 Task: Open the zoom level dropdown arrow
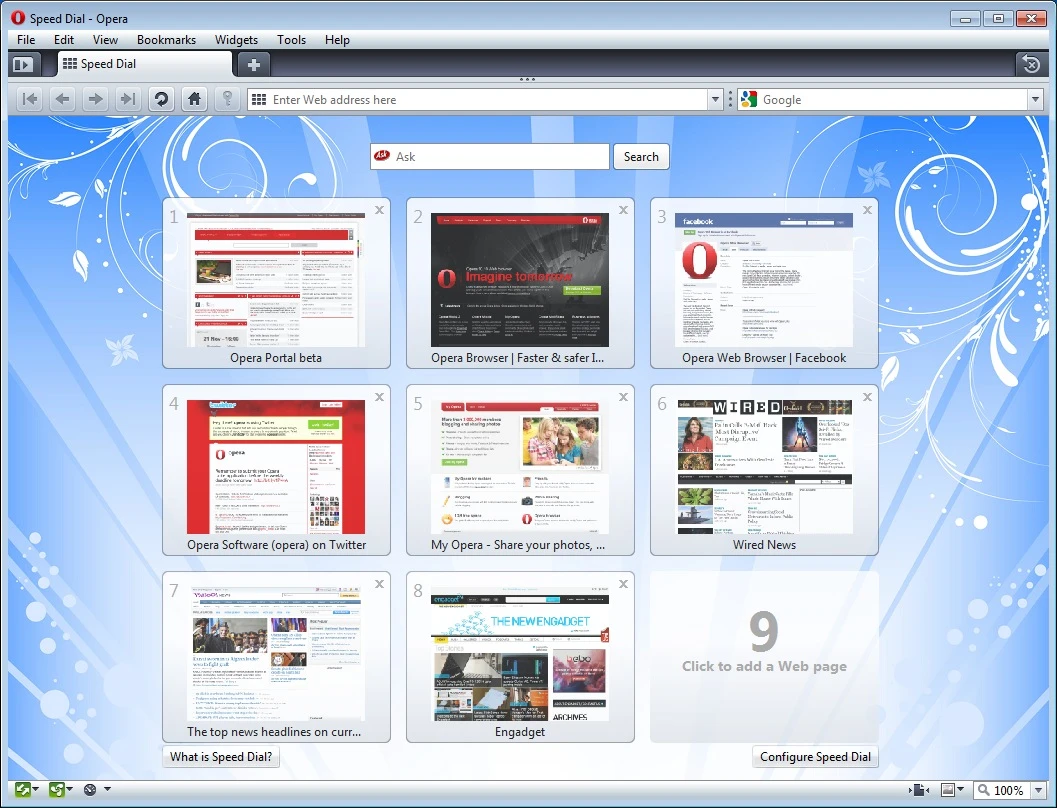pos(1037,790)
